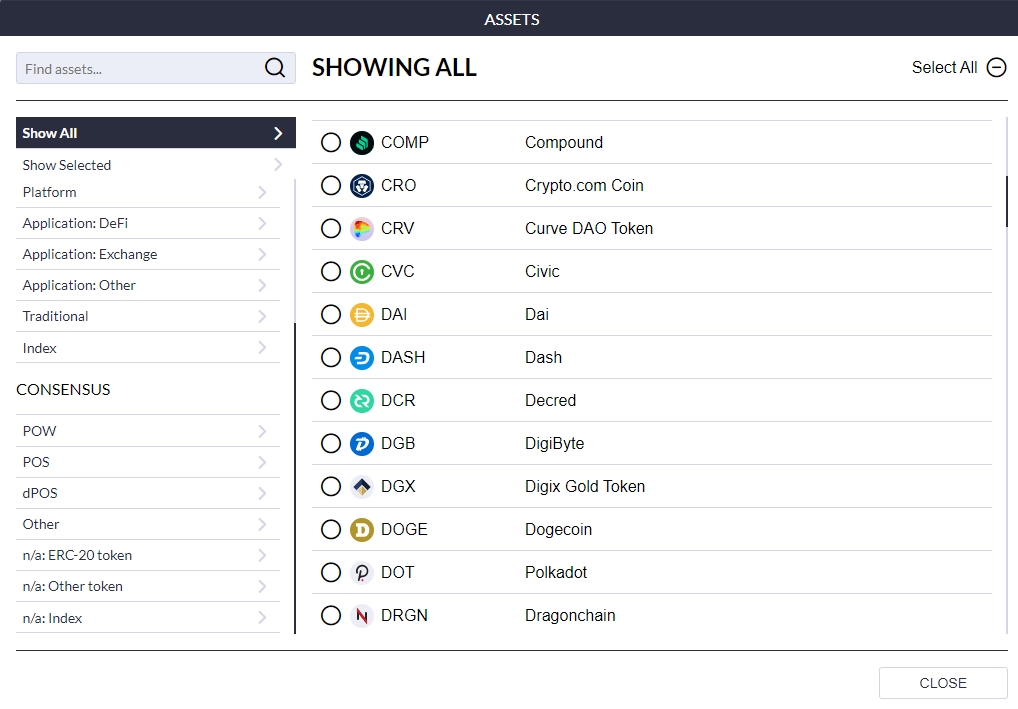Choose the Application: DeFi category
Screen dimensions: 1018x709
[148, 223]
